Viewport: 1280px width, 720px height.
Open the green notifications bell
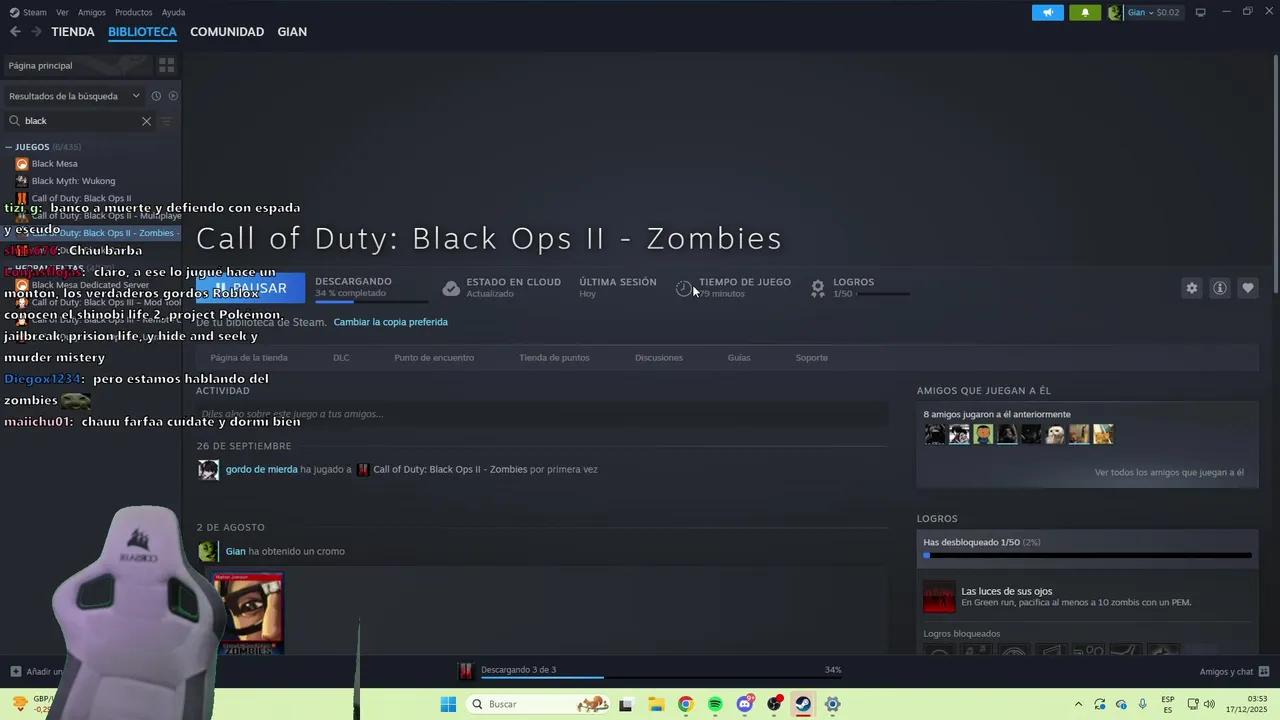pyautogui.click(x=1085, y=12)
